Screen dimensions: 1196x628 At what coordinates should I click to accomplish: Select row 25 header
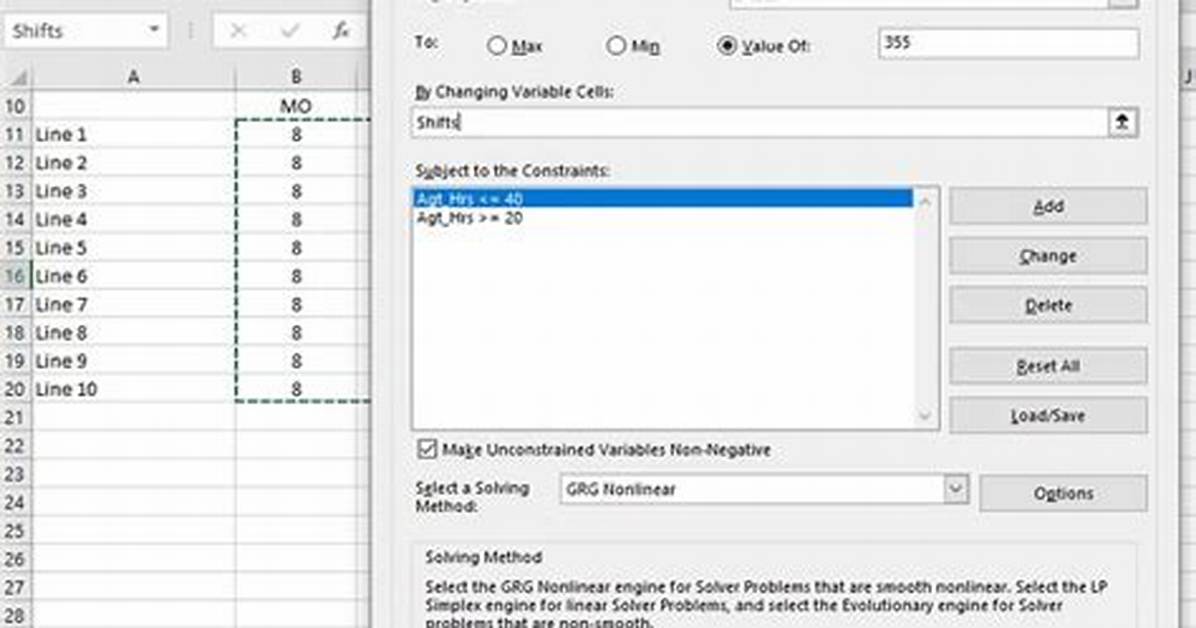[x=15, y=530]
